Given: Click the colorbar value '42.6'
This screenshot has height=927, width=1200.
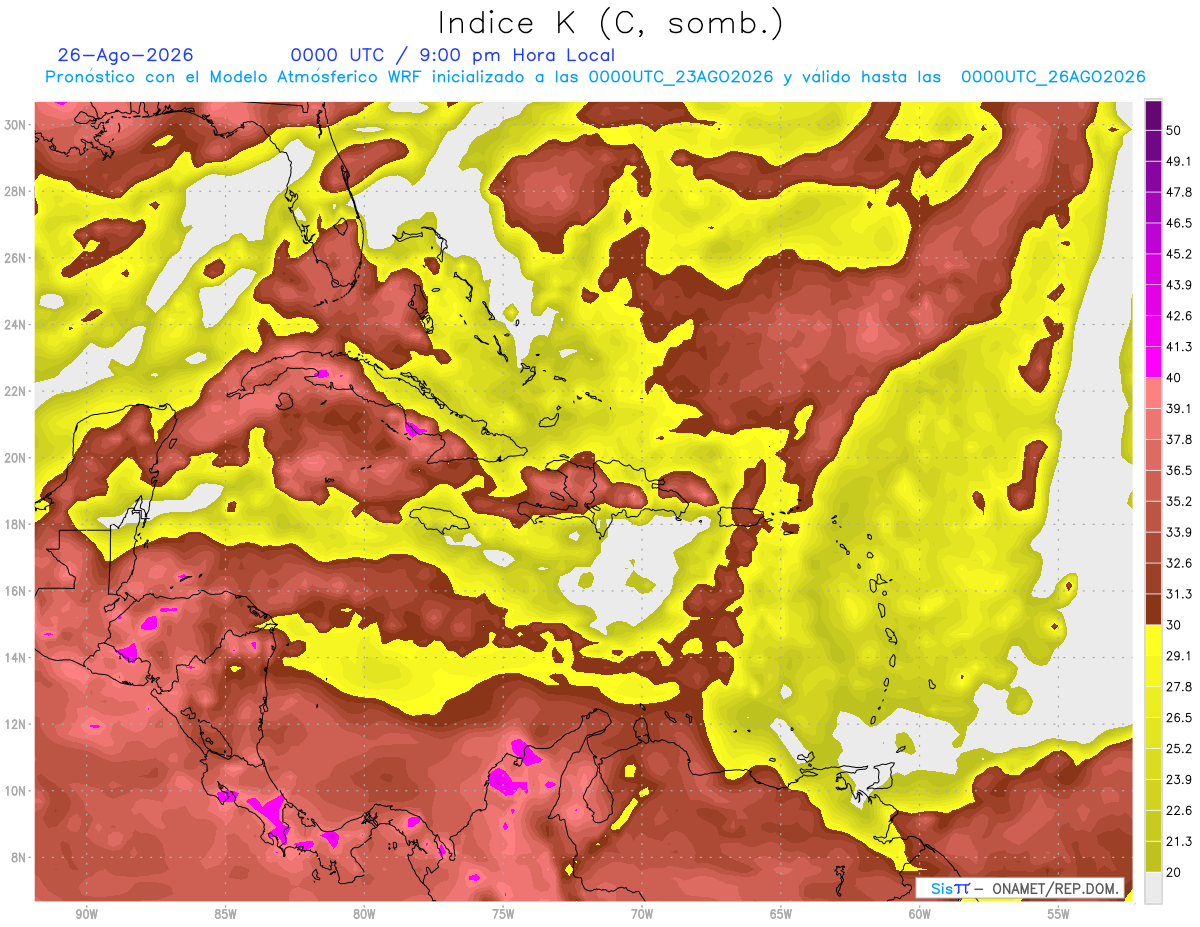Looking at the screenshot, I should tap(1179, 316).
